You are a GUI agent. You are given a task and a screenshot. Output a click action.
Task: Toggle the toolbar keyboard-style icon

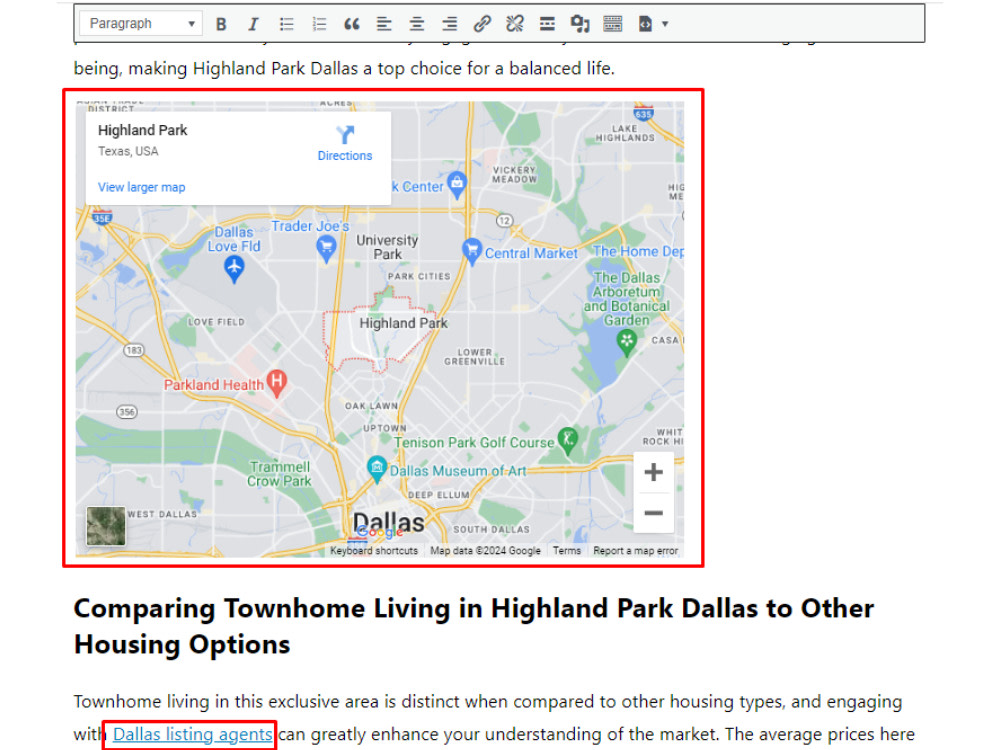(612, 24)
